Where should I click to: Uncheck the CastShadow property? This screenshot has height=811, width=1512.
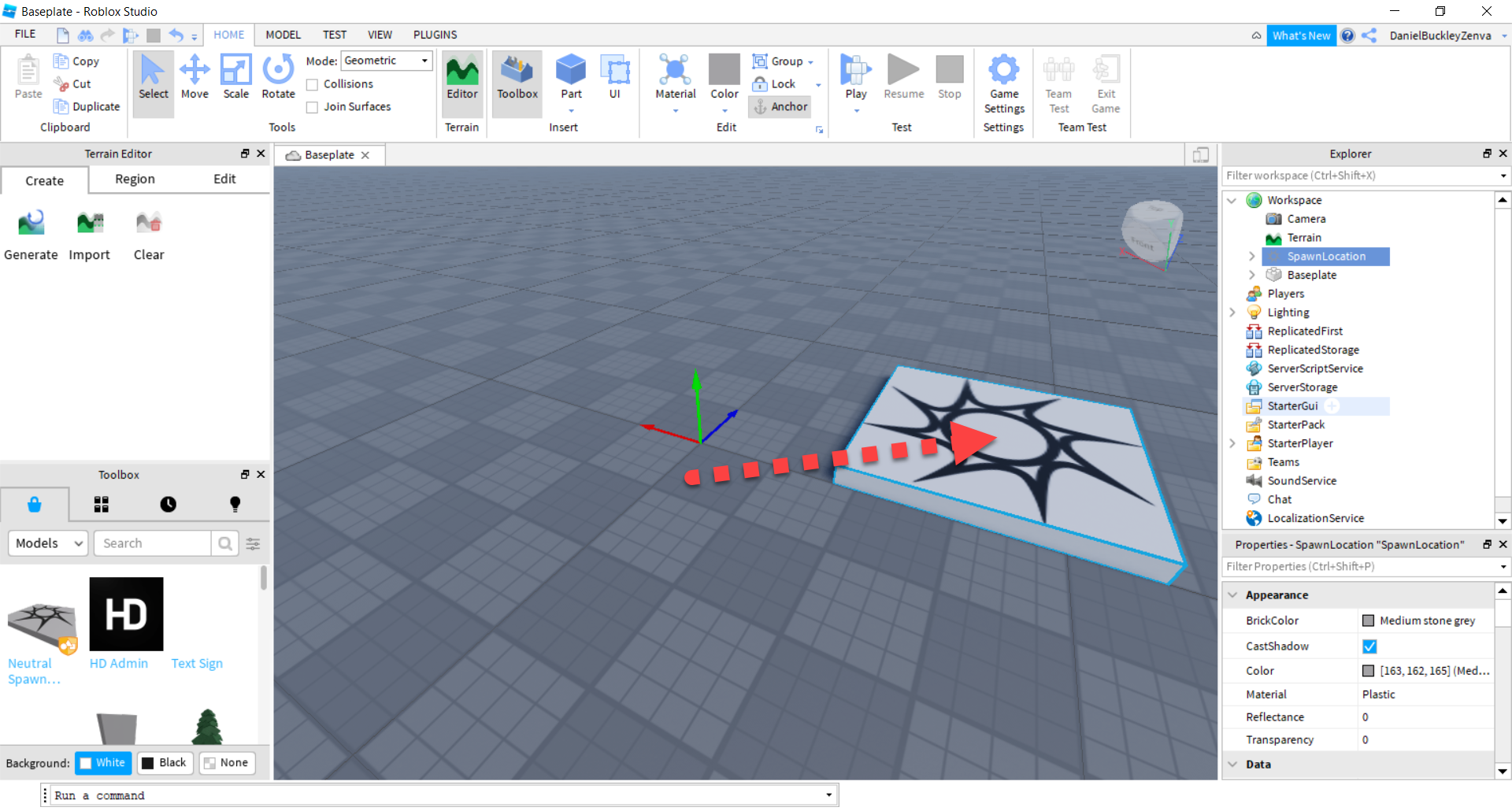(1369, 646)
